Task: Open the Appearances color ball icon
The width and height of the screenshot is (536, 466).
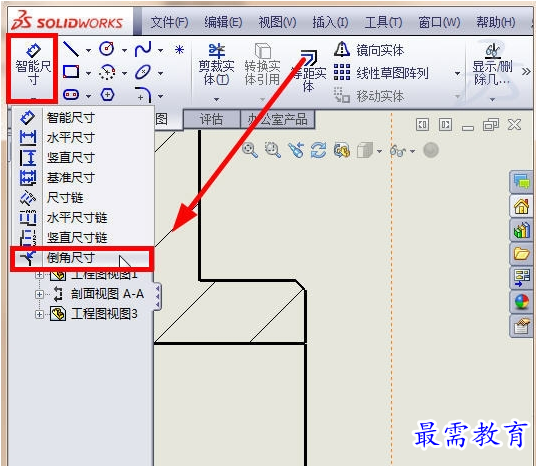Action: 521,302
